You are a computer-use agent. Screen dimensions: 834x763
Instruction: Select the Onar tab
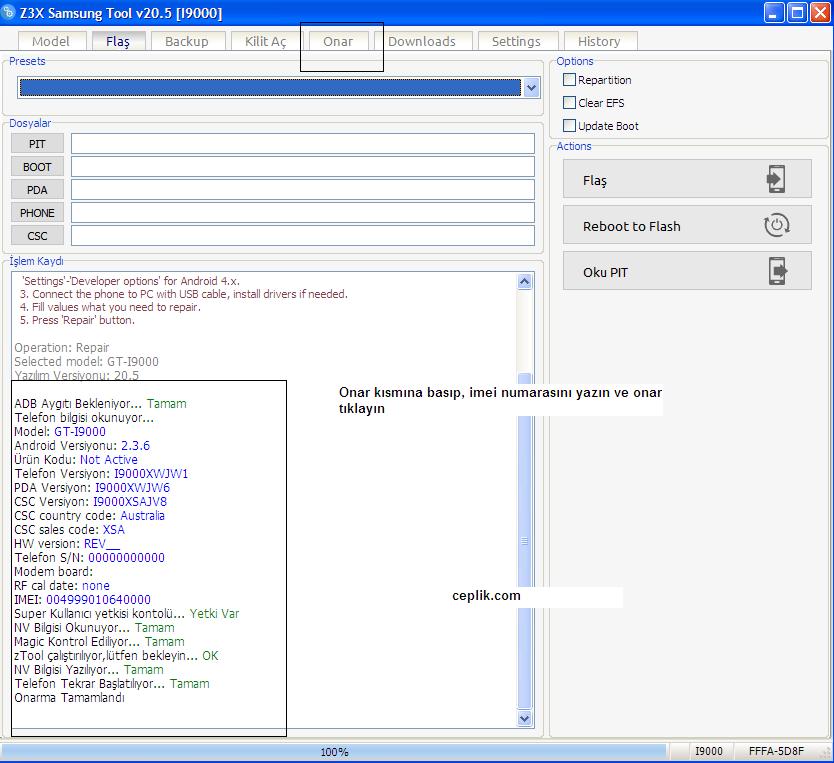pos(338,41)
